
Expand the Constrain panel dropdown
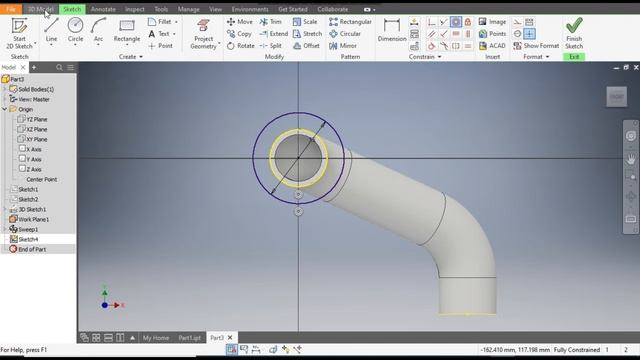(x=425, y=57)
